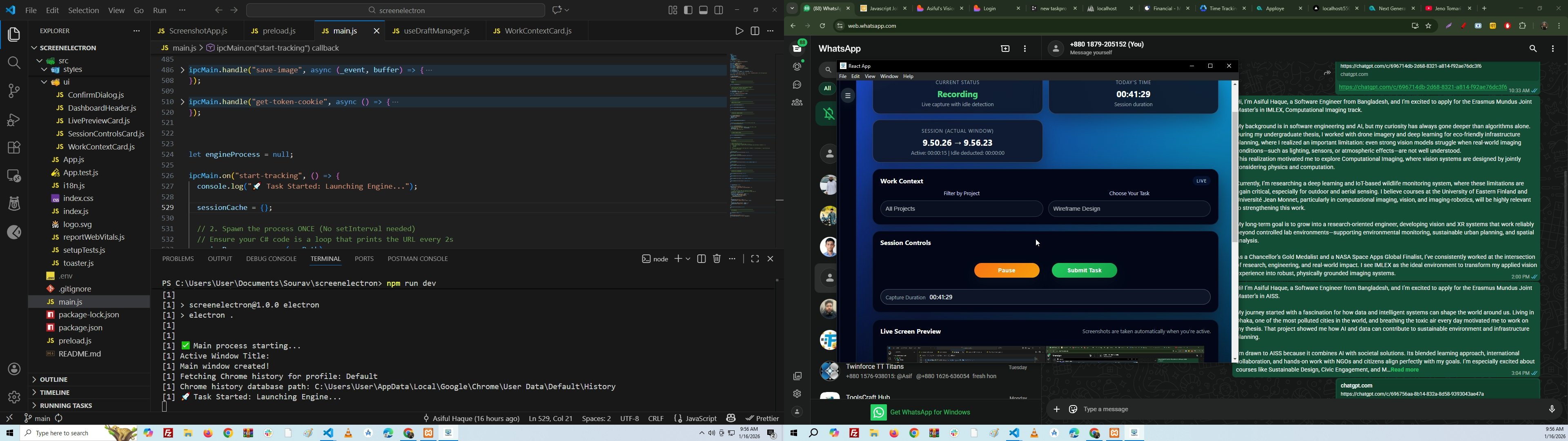Viewport: 1568px width, 441px height.
Task: Kill terminal with the trash icon
Action: [x=717, y=259]
